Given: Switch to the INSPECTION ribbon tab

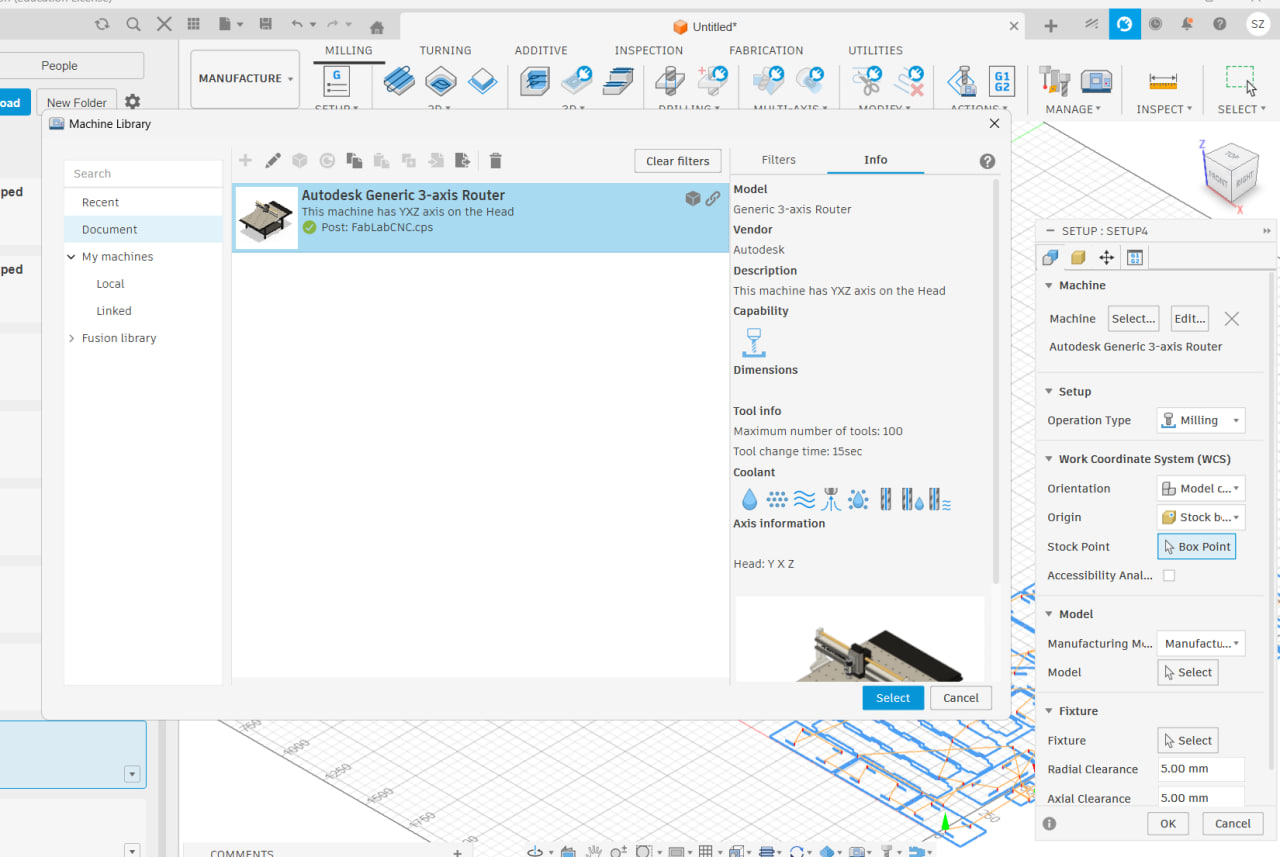Looking at the screenshot, I should pyautogui.click(x=649, y=50).
